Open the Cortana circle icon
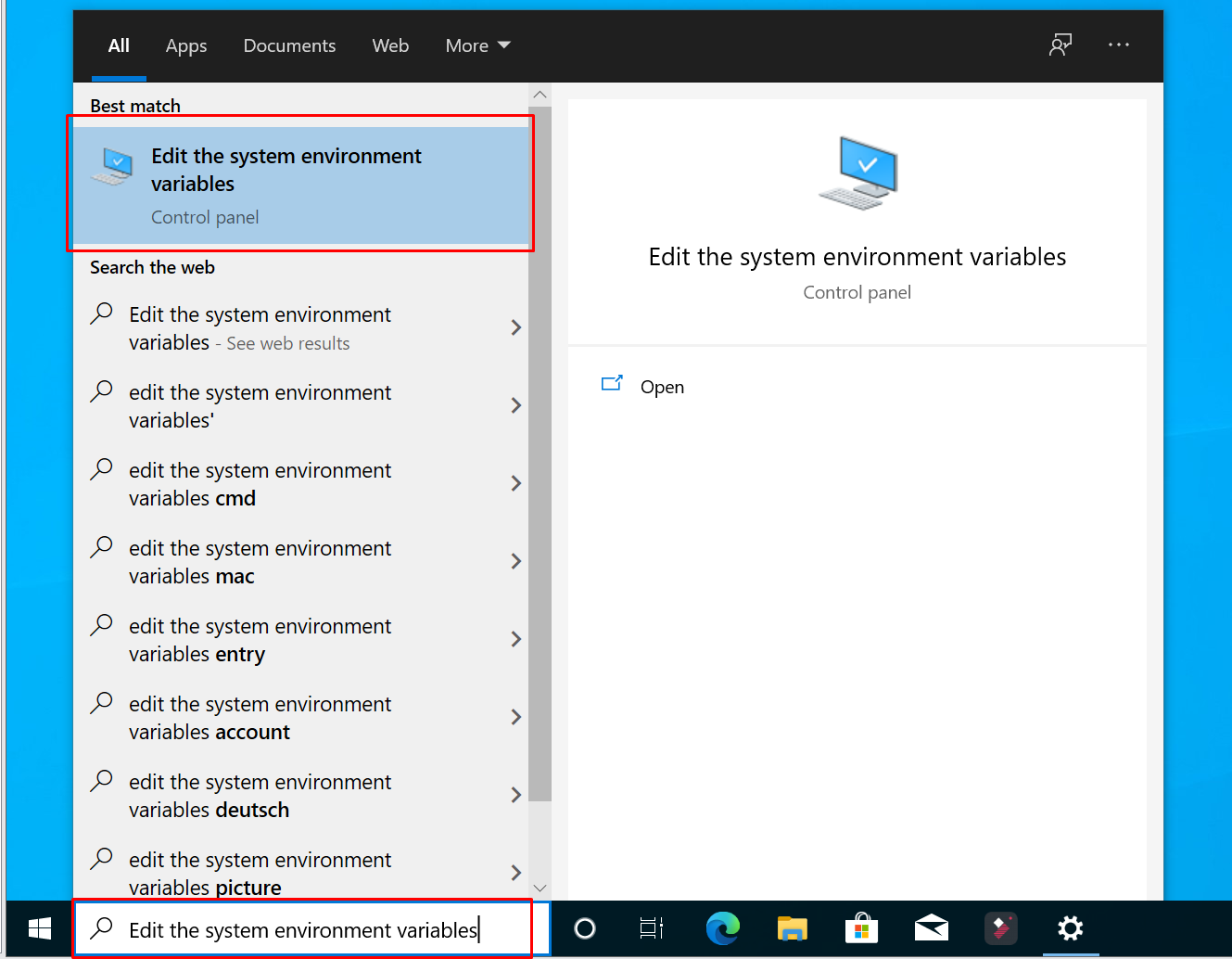Screen dimensions: 1232x959 click(585, 928)
